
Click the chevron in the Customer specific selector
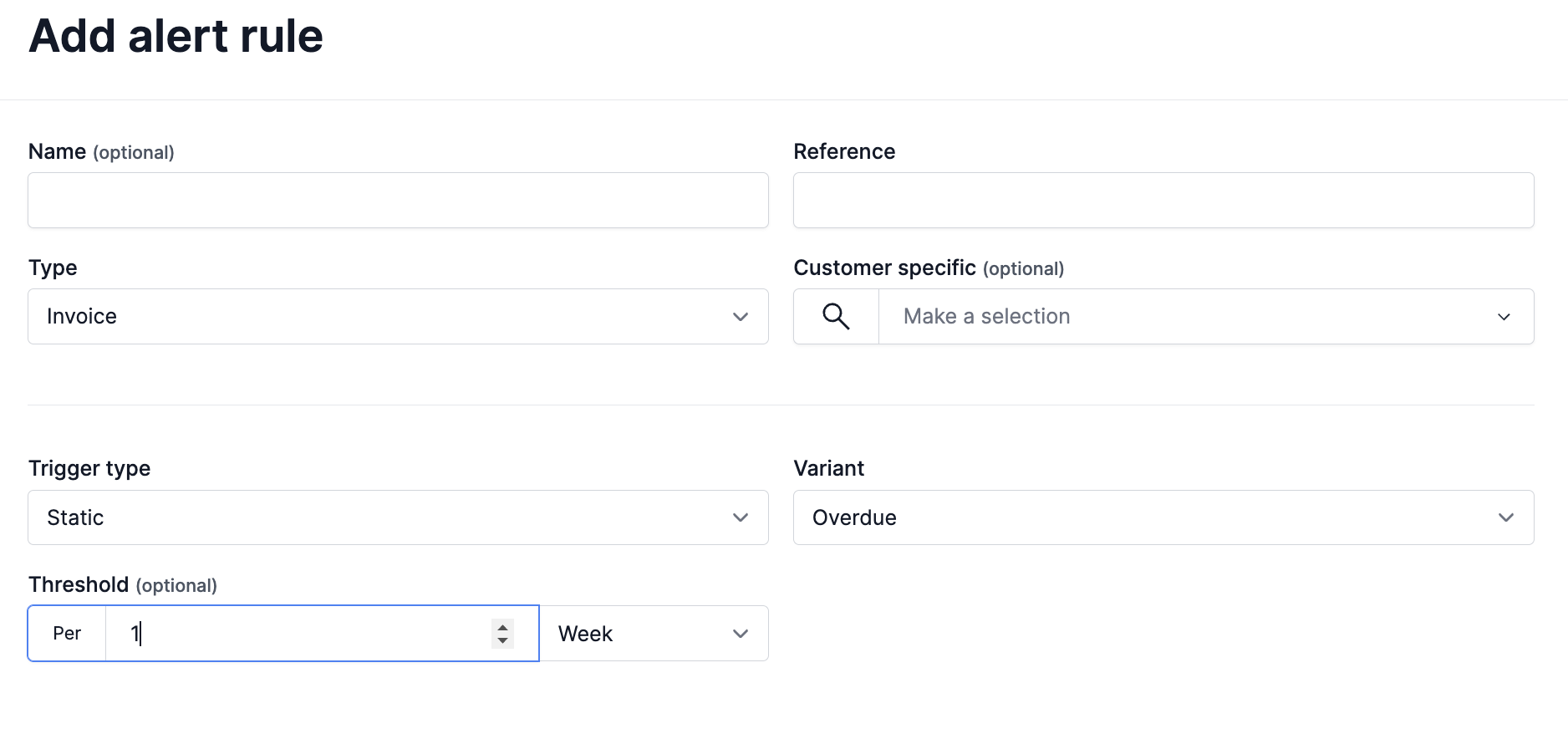click(x=1504, y=317)
